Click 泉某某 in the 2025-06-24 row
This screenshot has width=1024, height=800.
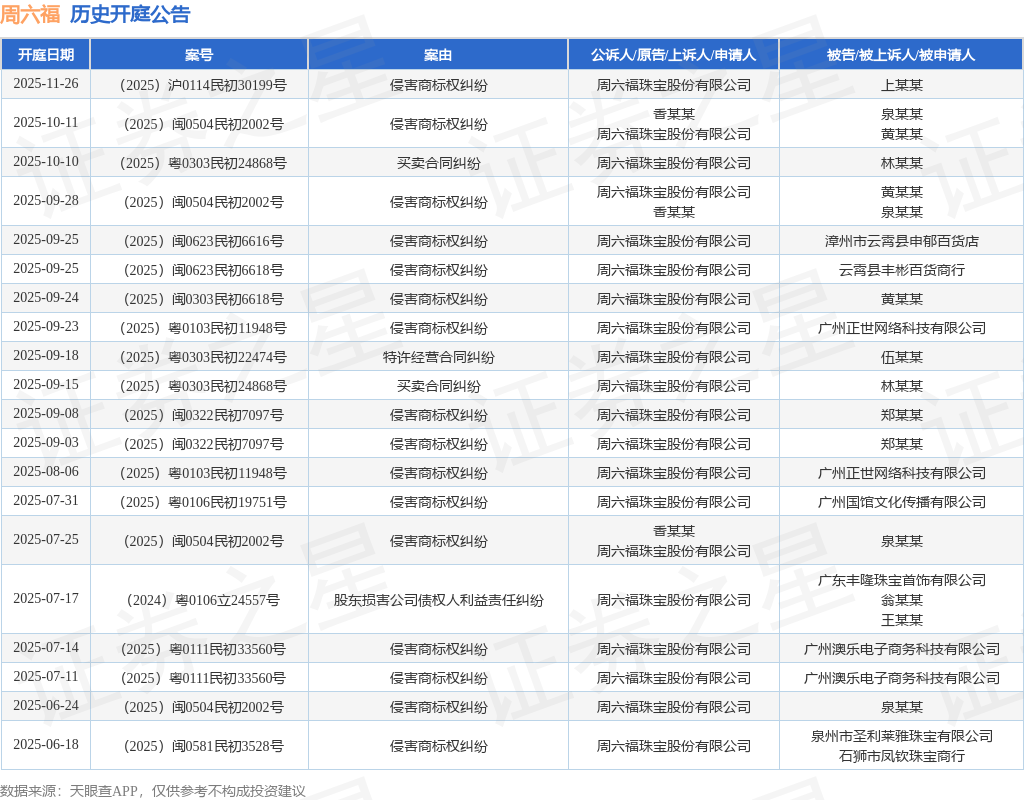coord(901,707)
